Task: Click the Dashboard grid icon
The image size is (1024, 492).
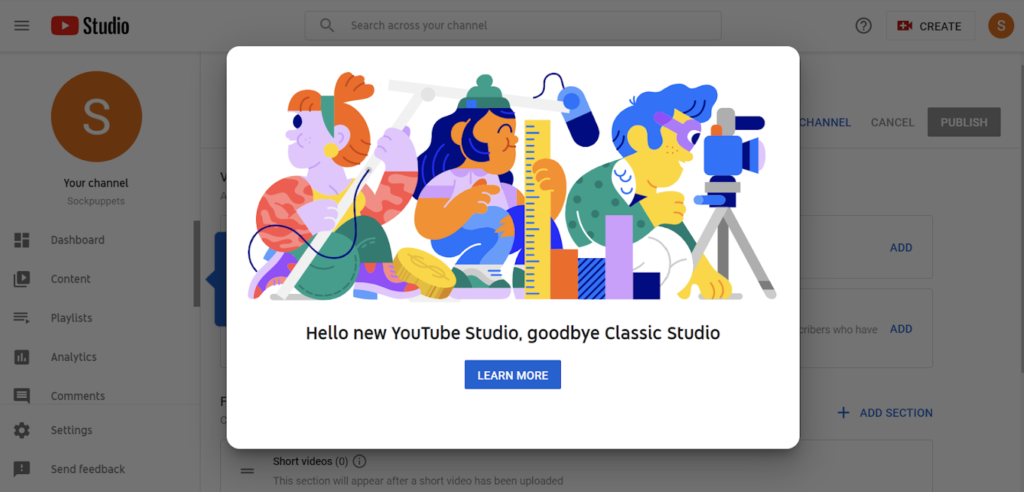Action: tap(21, 240)
